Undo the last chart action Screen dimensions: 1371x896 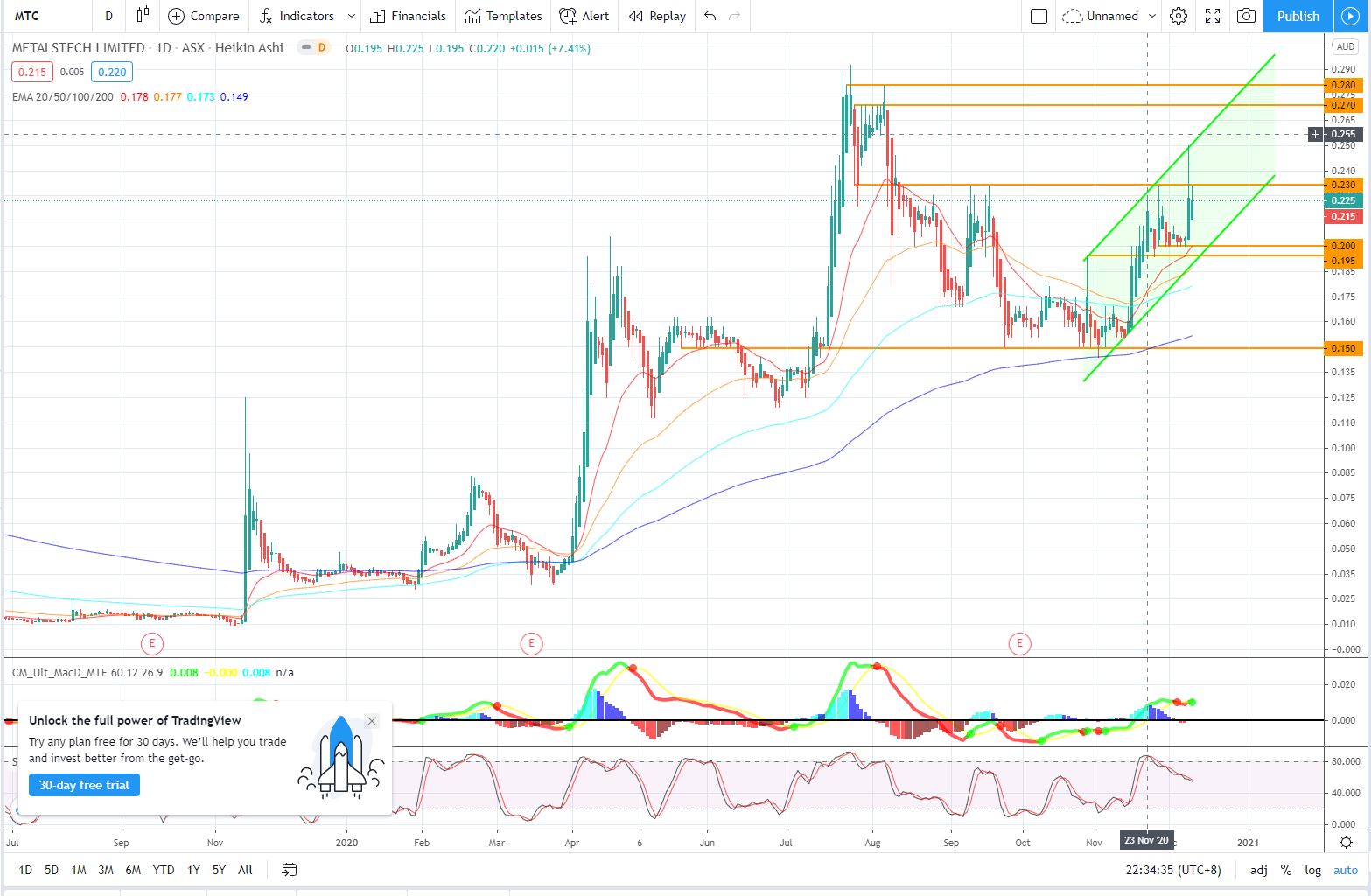coord(710,16)
